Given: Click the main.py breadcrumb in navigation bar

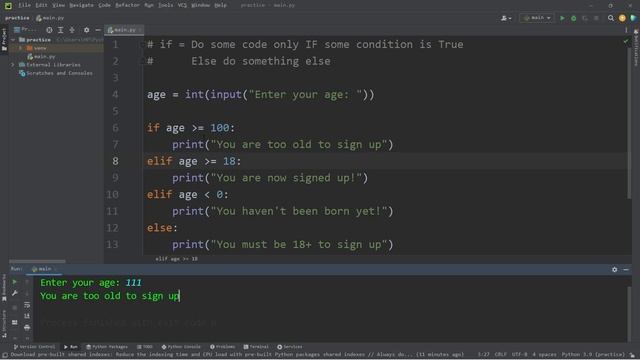Looking at the screenshot, I should coord(50,18).
